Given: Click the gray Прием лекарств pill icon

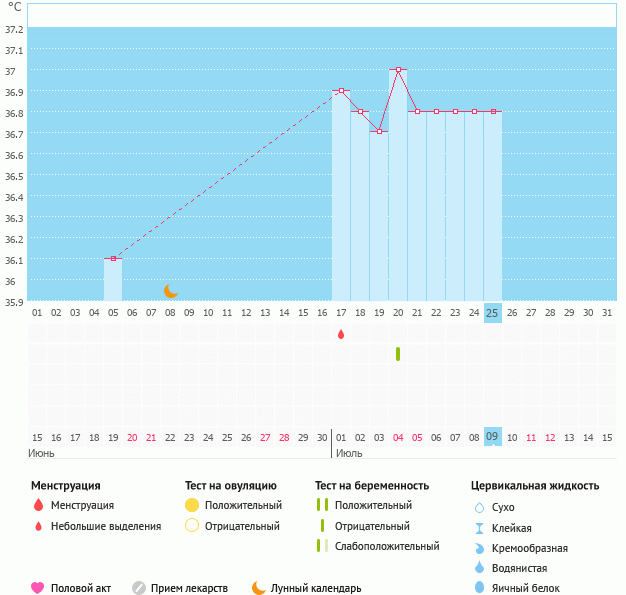Looking at the screenshot, I should [139, 588].
